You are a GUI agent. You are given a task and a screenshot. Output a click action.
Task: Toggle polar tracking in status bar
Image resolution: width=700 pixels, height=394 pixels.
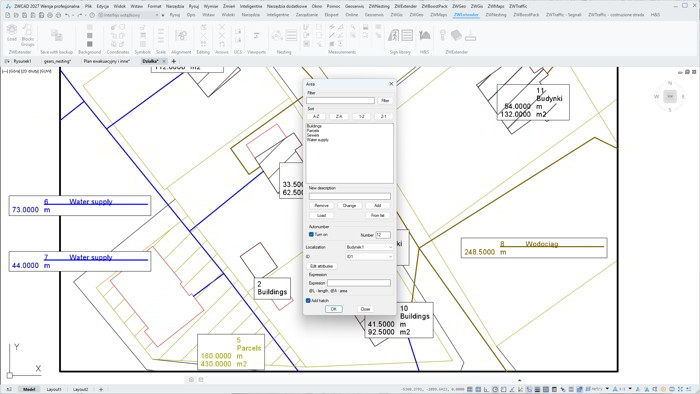coord(495,389)
